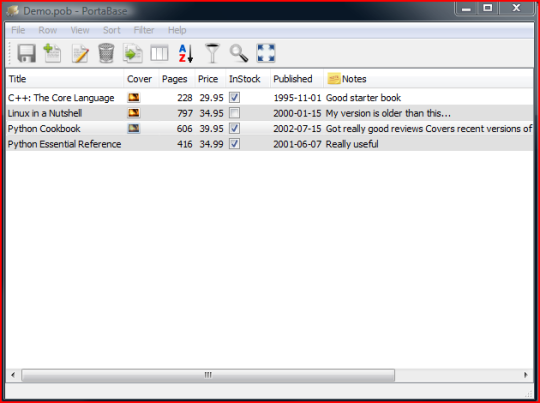Click the magnifying glass find icon
The height and width of the screenshot is (403, 540).
click(x=239, y=53)
